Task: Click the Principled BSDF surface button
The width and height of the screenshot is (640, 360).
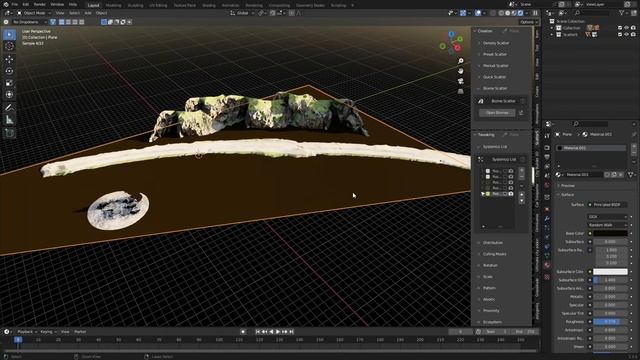Action: [607, 204]
